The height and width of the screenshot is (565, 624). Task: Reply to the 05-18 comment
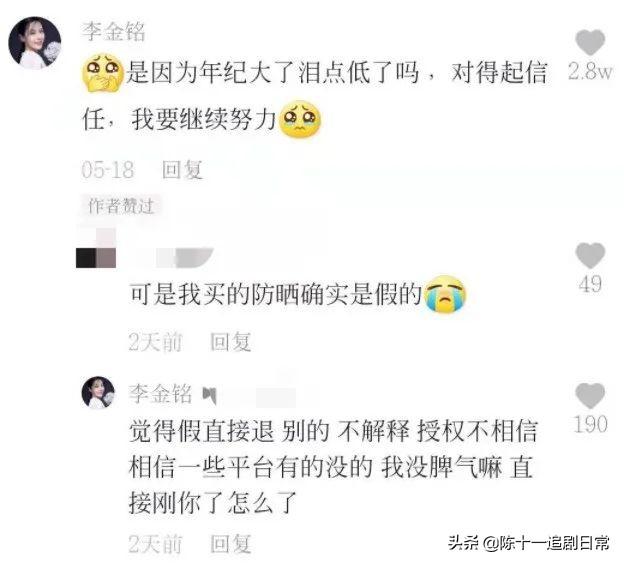pyautogui.click(x=182, y=170)
